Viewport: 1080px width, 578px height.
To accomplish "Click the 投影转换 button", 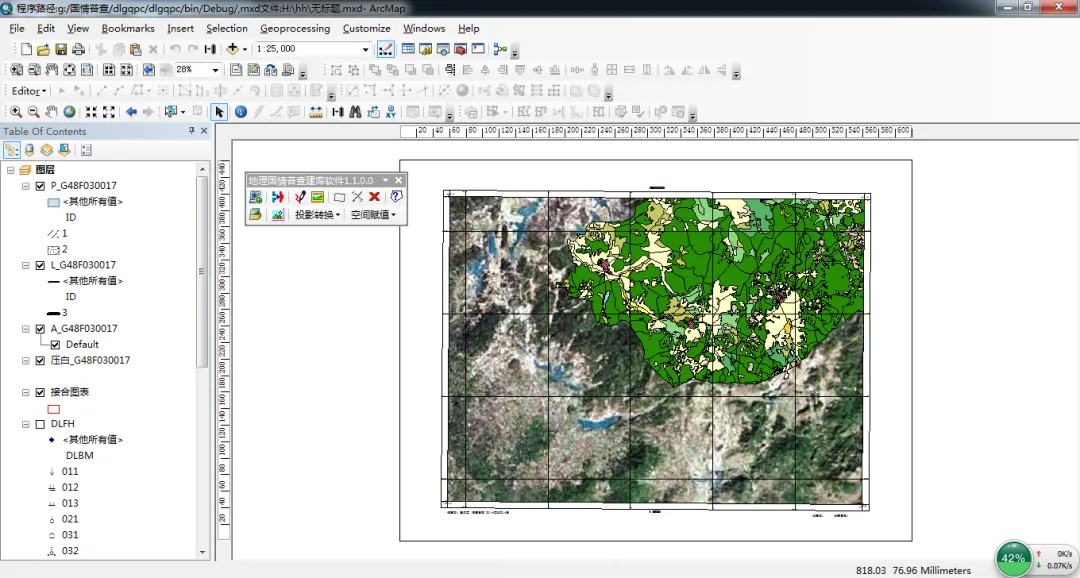I will point(318,215).
